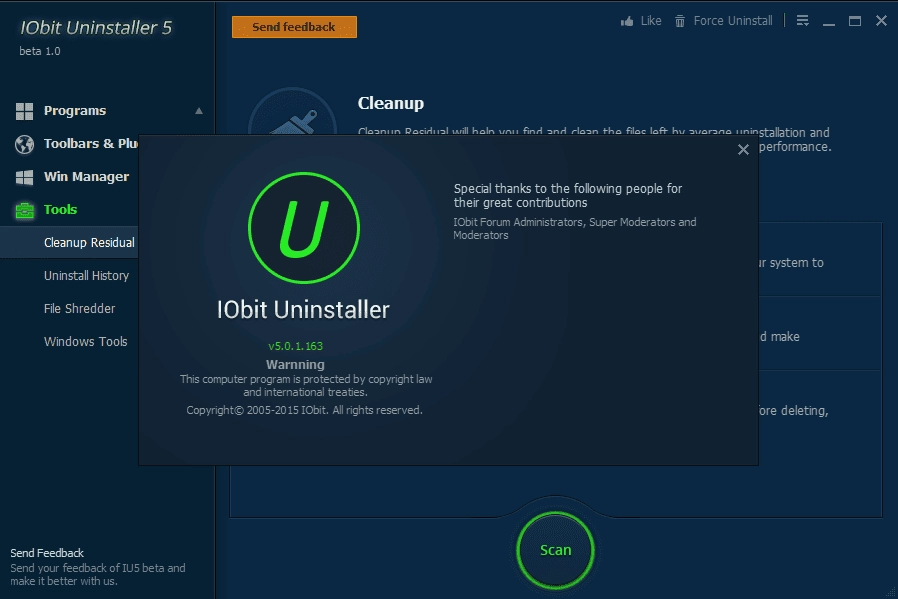The height and width of the screenshot is (599, 898).
Task: Click the Copyright 2005-2015 IObit line
Action: coord(304,410)
